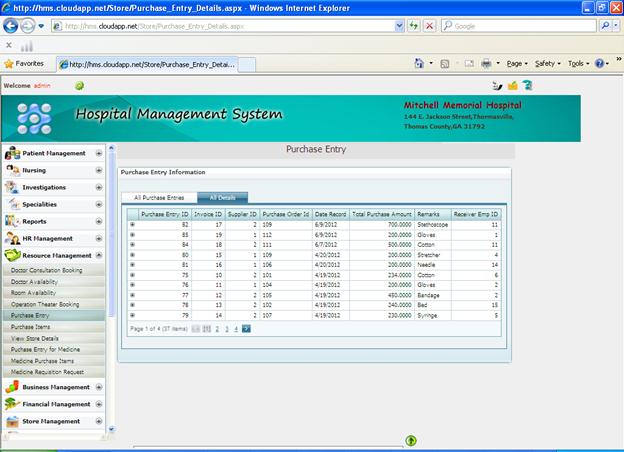Click the green up-arrow icon at page bottom
The height and width of the screenshot is (452, 624).
pos(411,440)
